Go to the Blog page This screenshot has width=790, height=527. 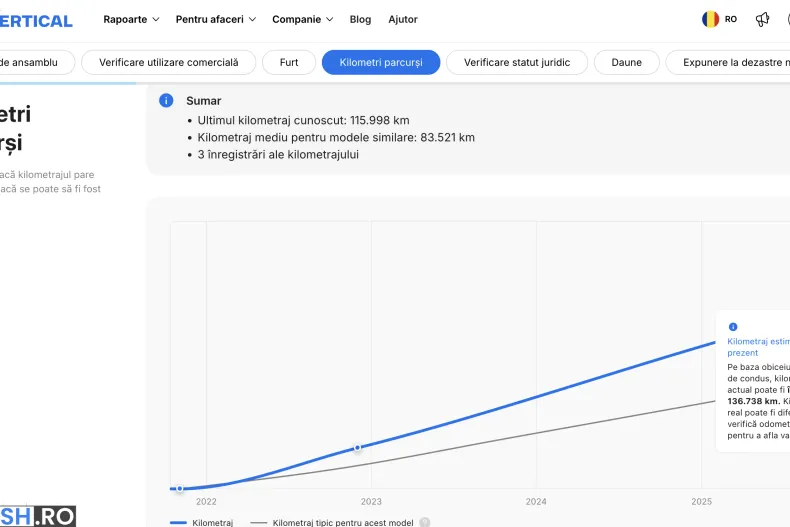pyautogui.click(x=360, y=19)
